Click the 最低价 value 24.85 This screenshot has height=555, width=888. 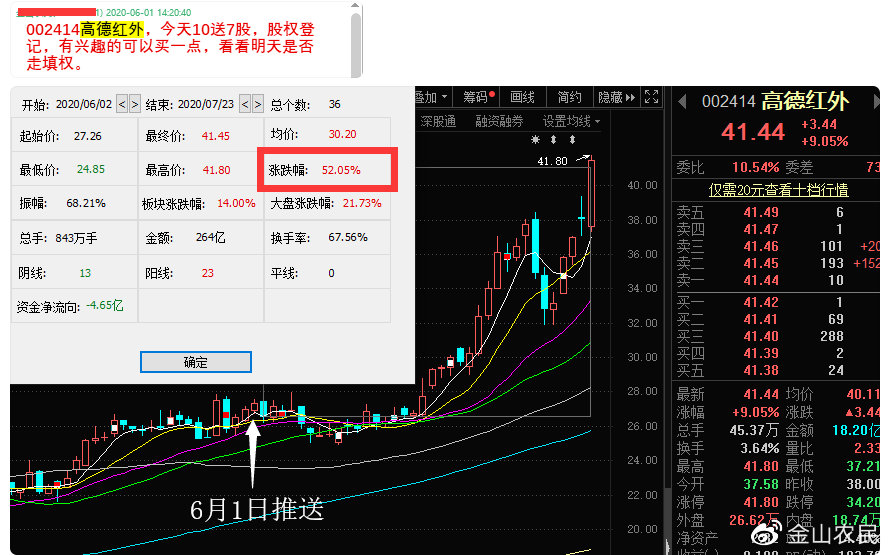(x=91, y=169)
